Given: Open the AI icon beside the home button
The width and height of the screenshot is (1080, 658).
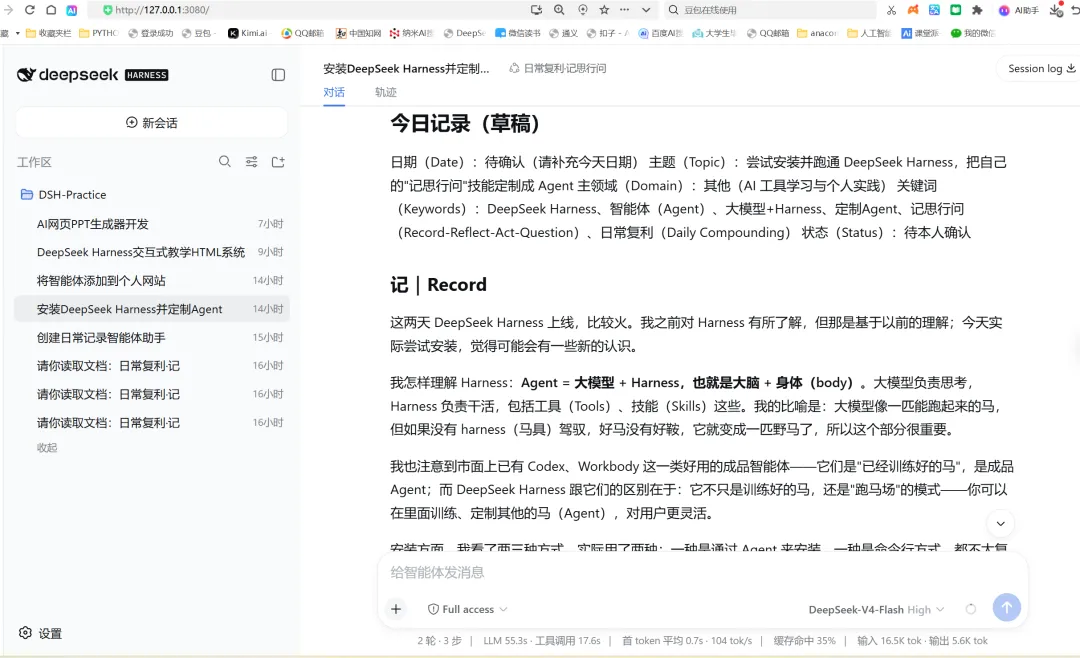Looking at the screenshot, I should click(x=72, y=10).
